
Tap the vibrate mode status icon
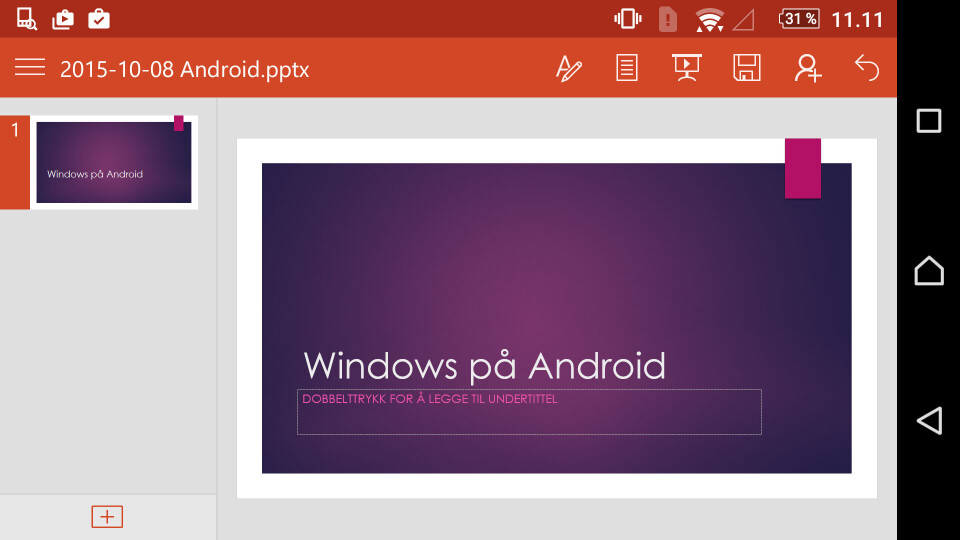(628, 19)
